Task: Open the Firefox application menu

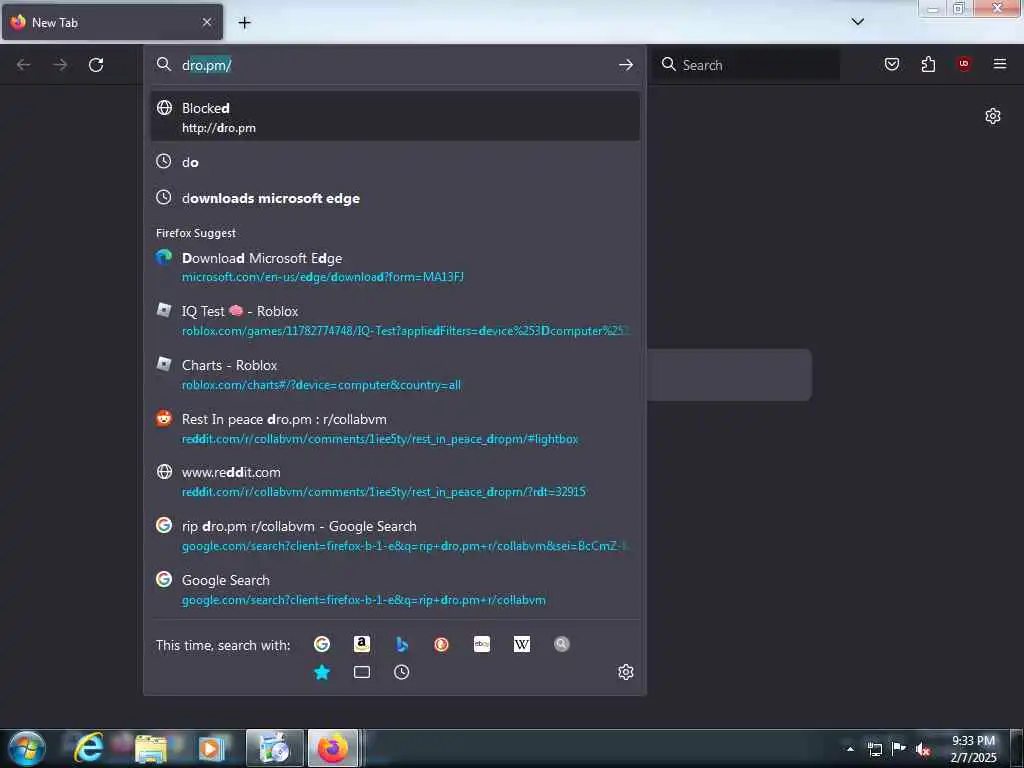Action: click(1000, 64)
